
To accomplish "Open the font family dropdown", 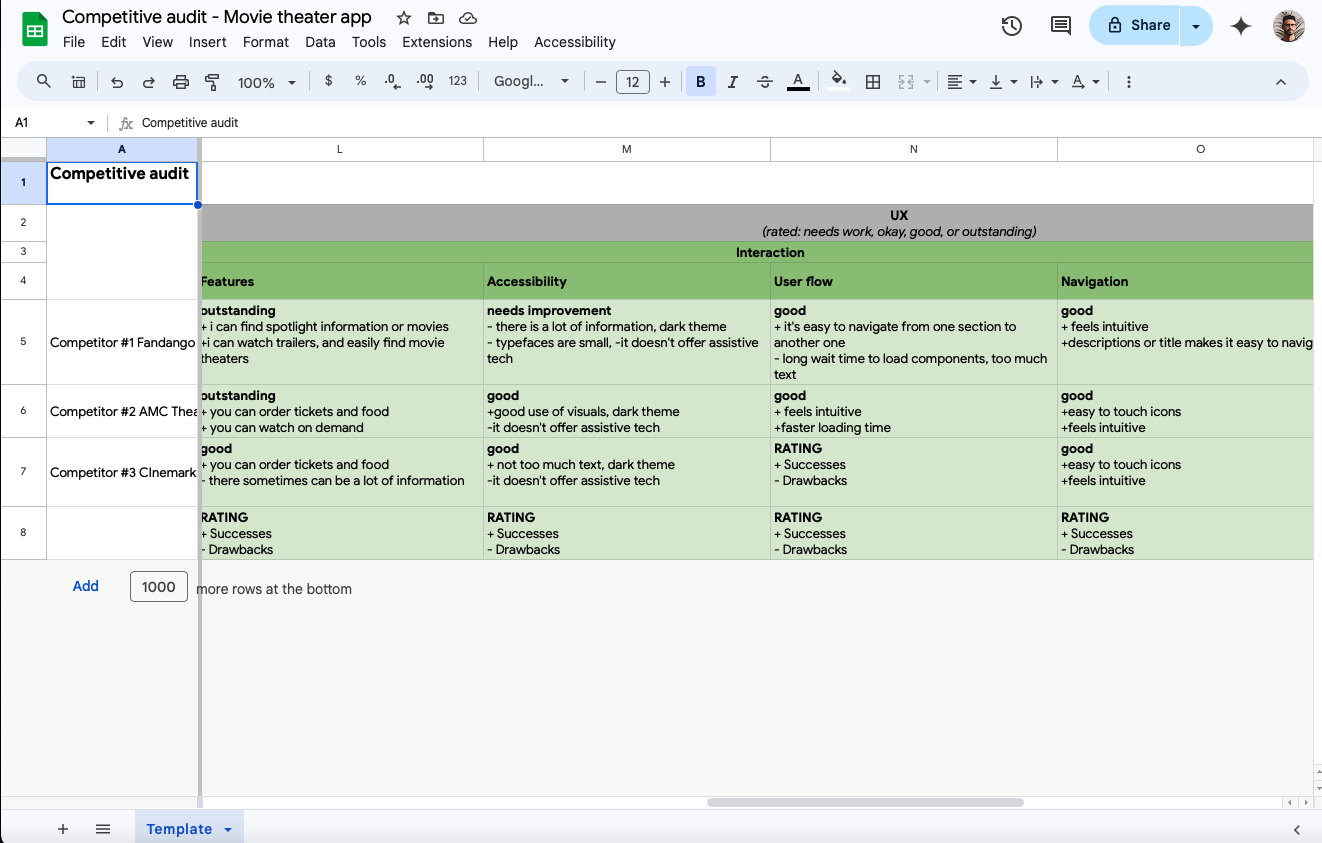I will point(531,82).
